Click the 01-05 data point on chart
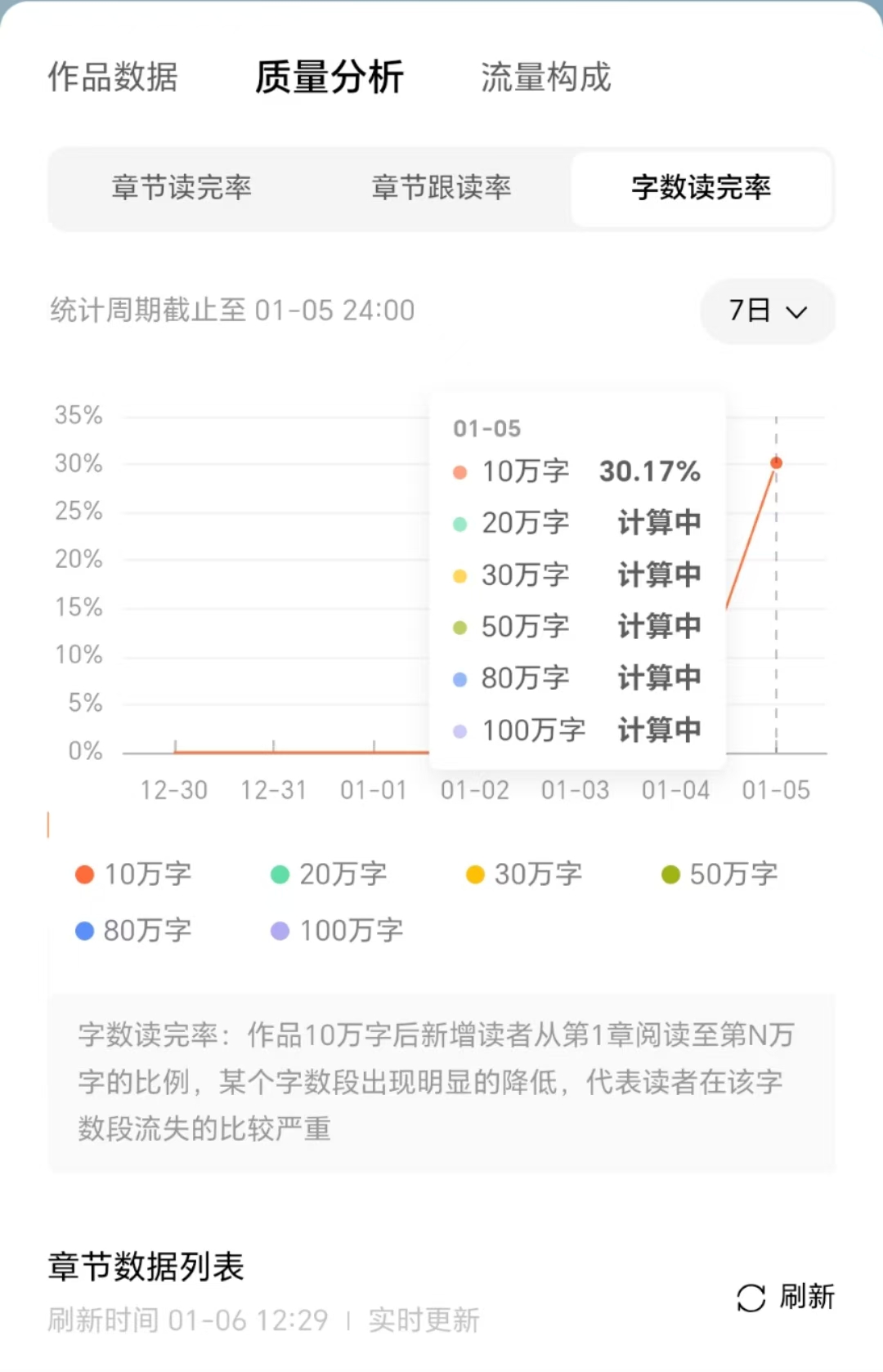This screenshot has width=883, height=1372. point(776,463)
